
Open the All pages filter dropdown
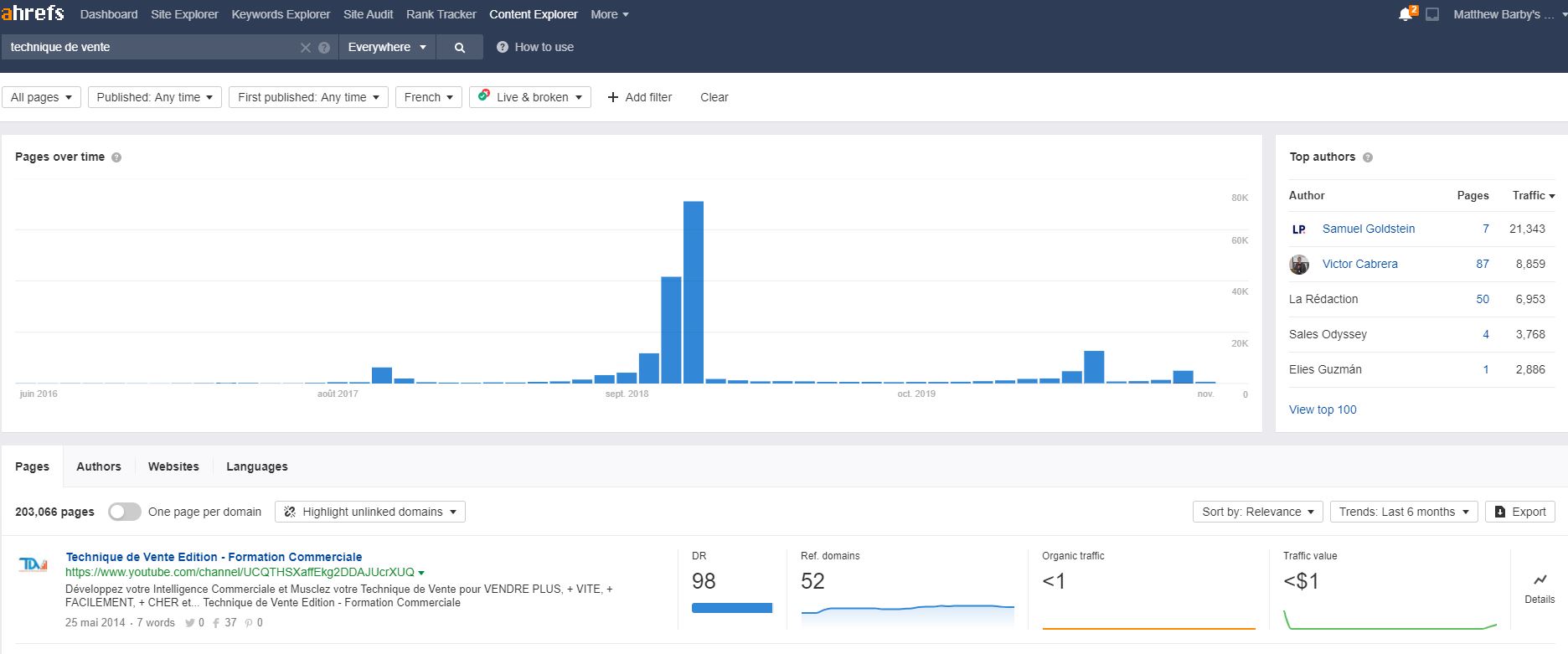41,97
